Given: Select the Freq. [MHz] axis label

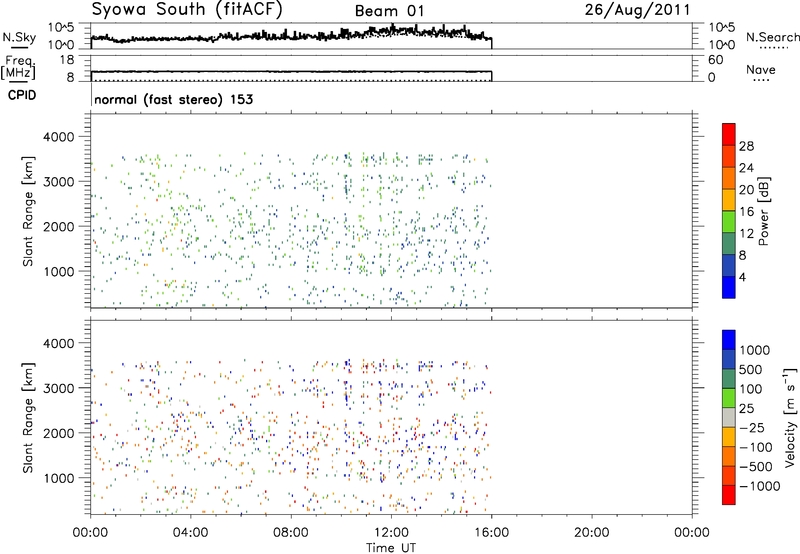Looking at the screenshot, I should 18,67.
